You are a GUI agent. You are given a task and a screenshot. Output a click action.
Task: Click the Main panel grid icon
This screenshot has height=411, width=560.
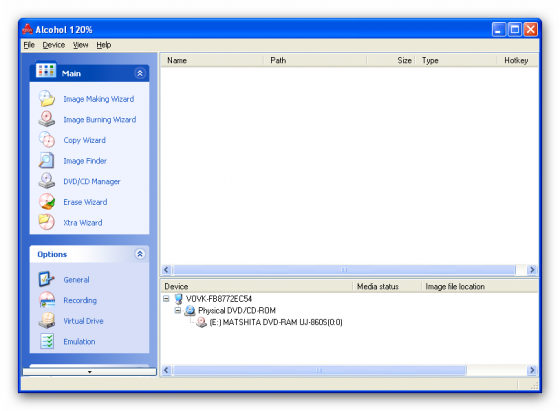(46, 70)
